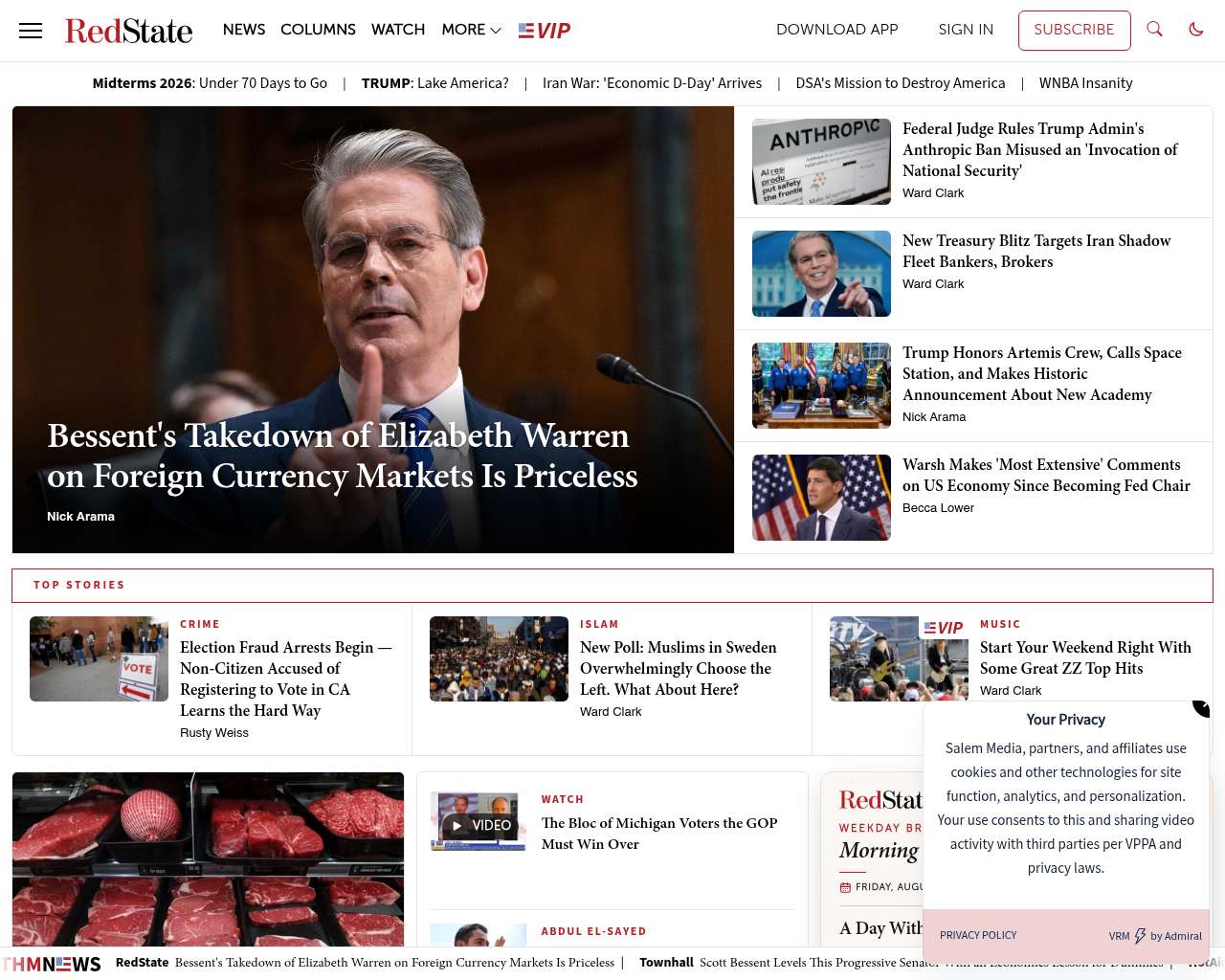Open Midterms 2026 trending link

coord(210,83)
